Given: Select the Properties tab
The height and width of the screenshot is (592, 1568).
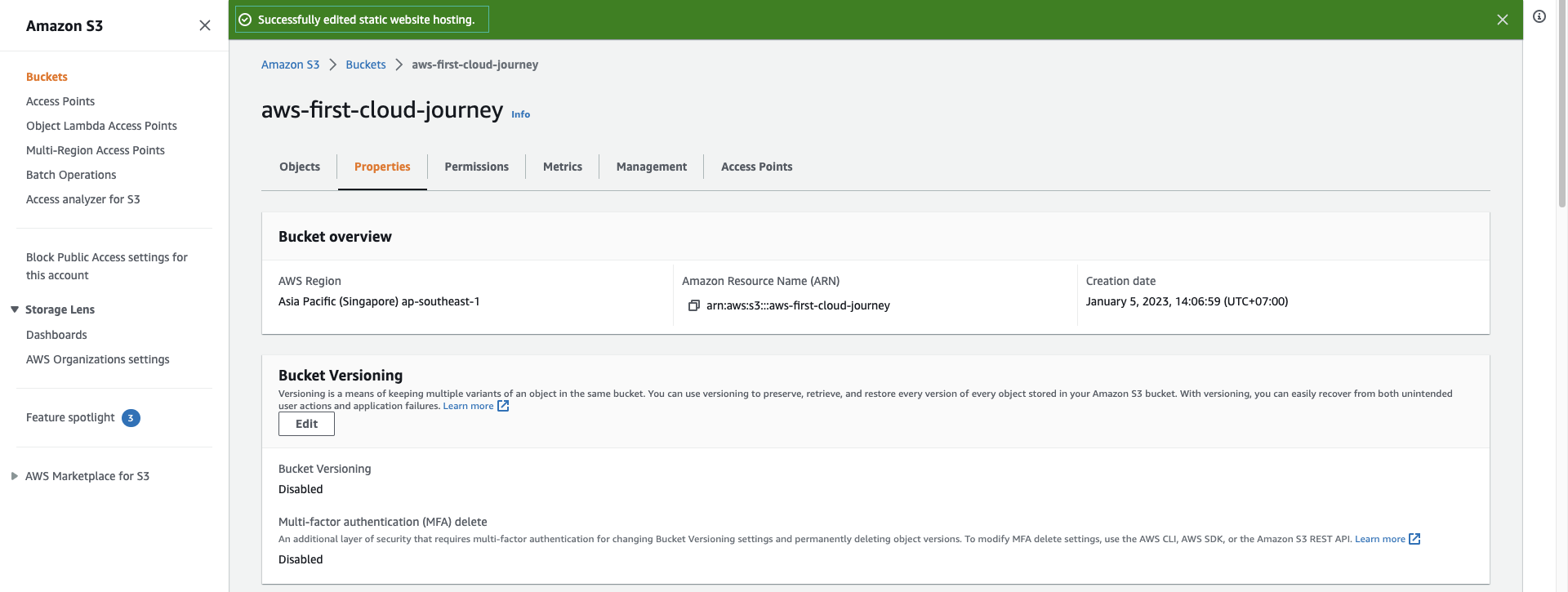Looking at the screenshot, I should pyautogui.click(x=382, y=167).
